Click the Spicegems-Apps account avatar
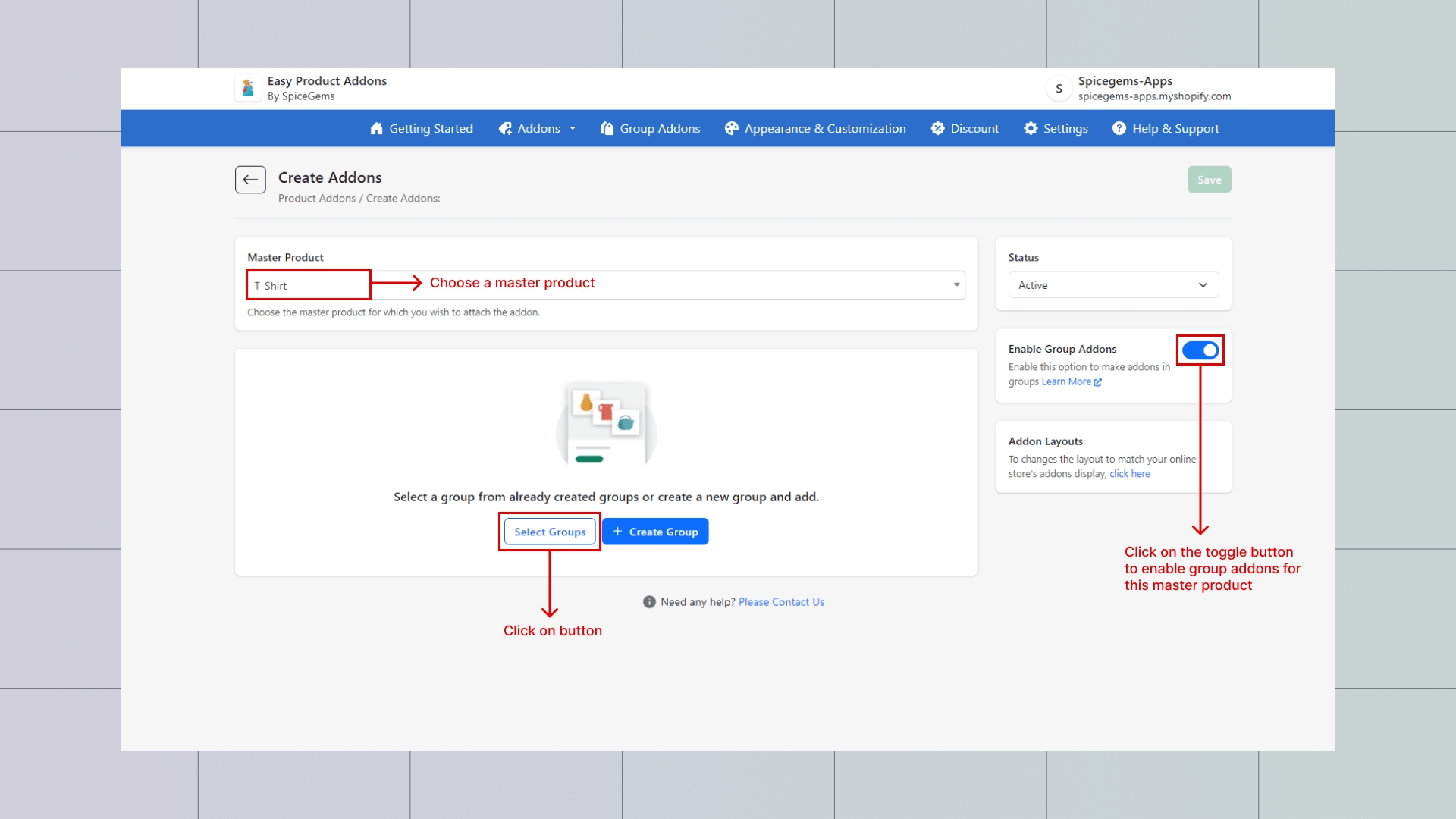Screen dimensions: 1456x819 [1059, 89]
